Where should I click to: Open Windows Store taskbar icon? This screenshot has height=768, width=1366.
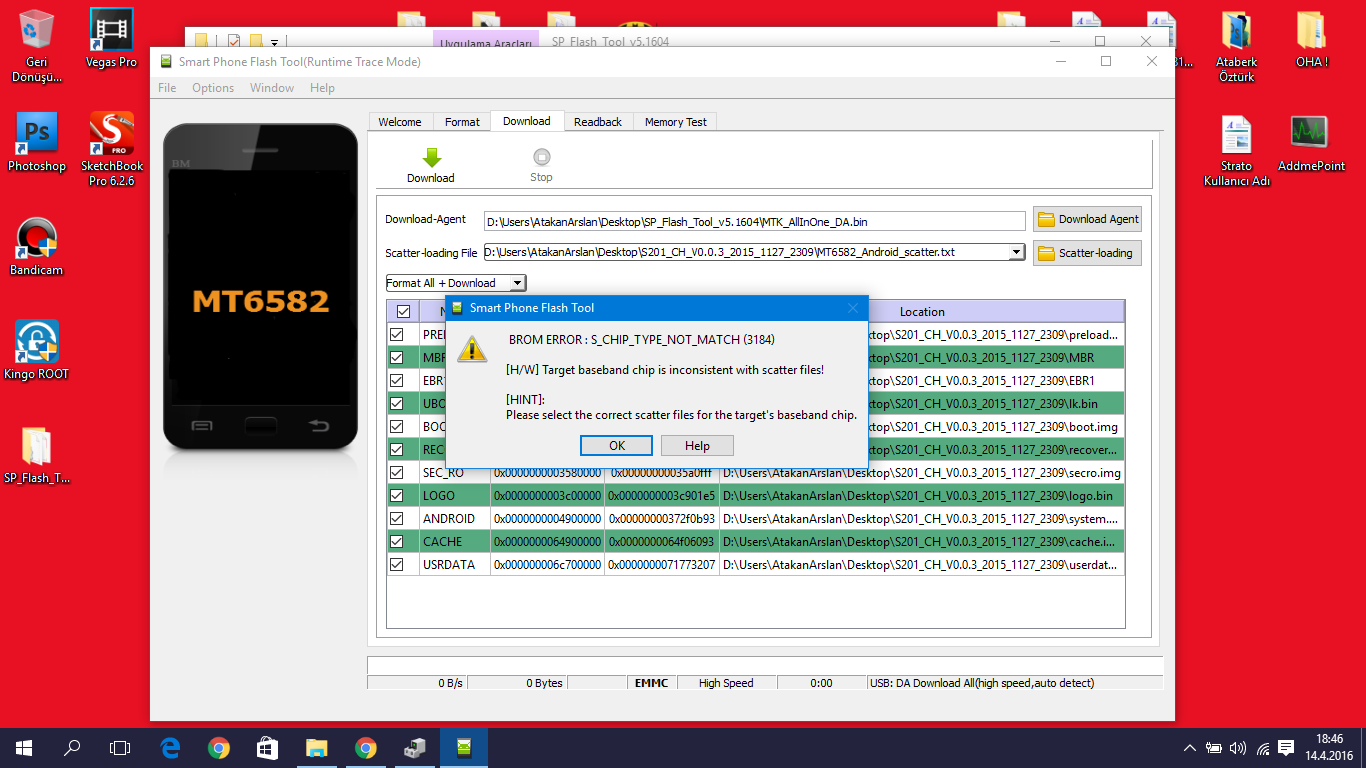tap(267, 747)
